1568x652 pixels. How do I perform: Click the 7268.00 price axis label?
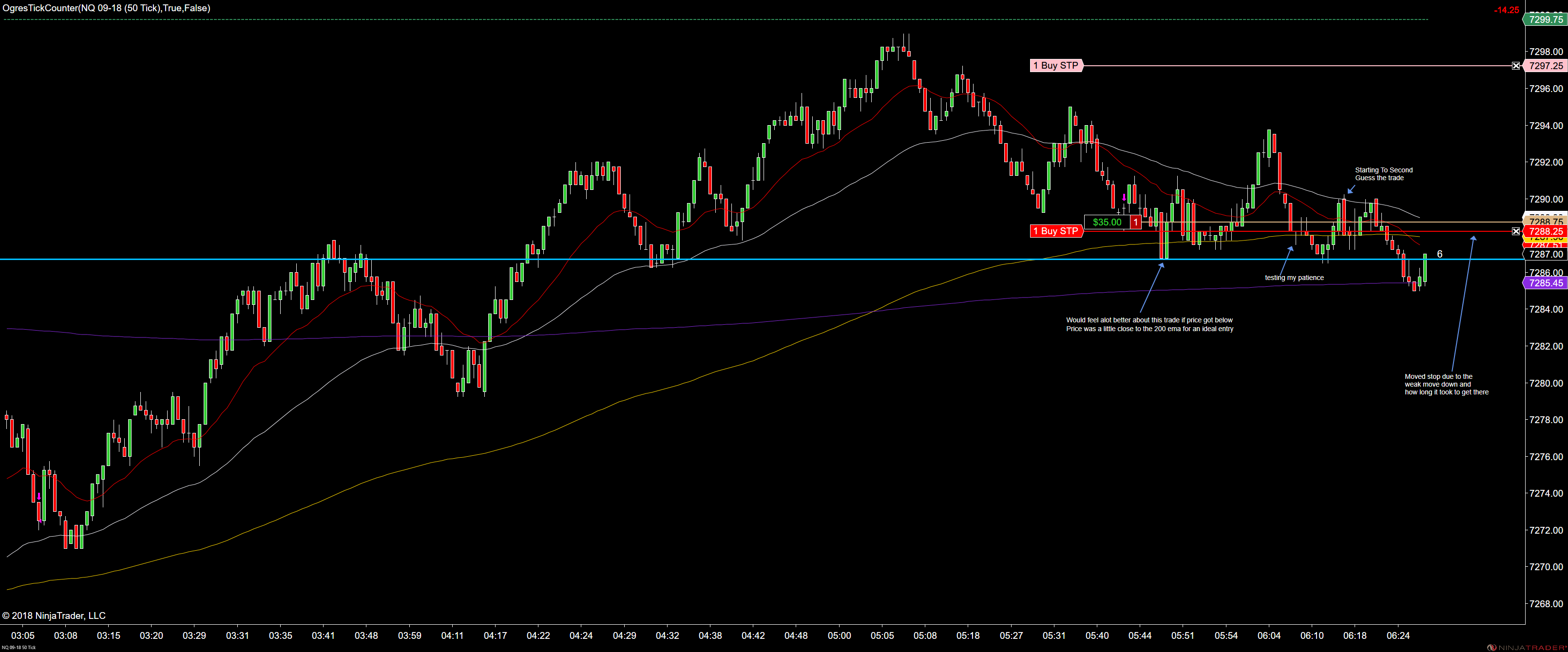1546,604
